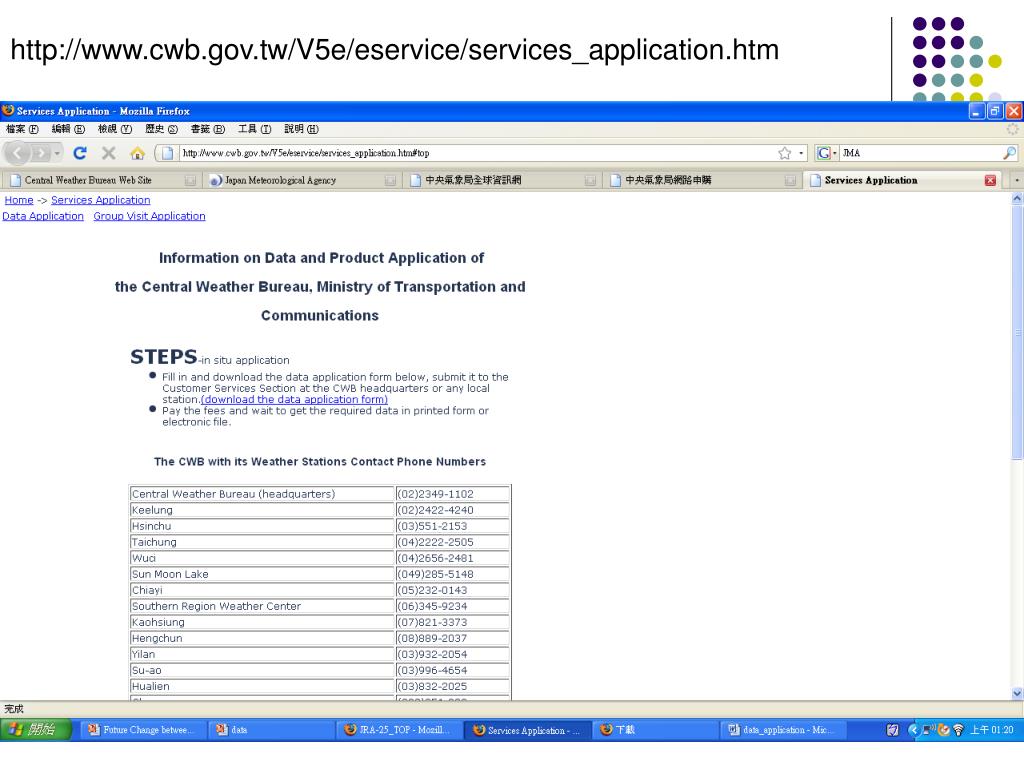Click the vertical scrollbar thumb

pos(1017,332)
